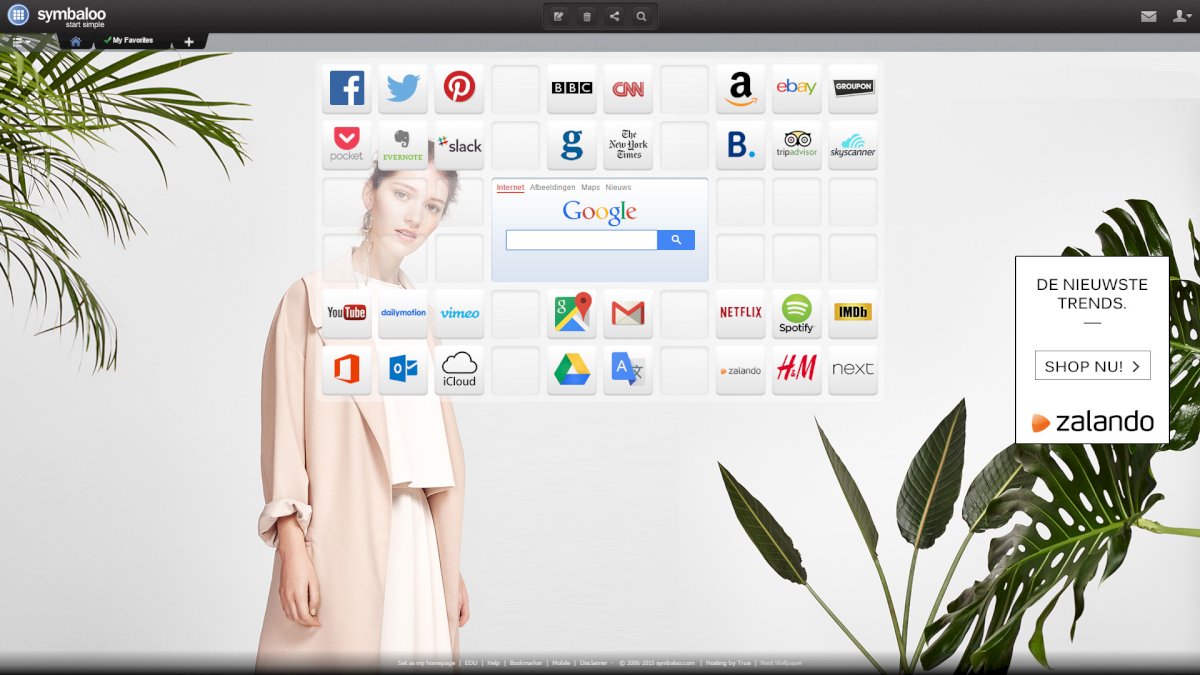This screenshot has height=675, width=1200.
Task: Click the Google logo in search widget
Action: point(599,212)
